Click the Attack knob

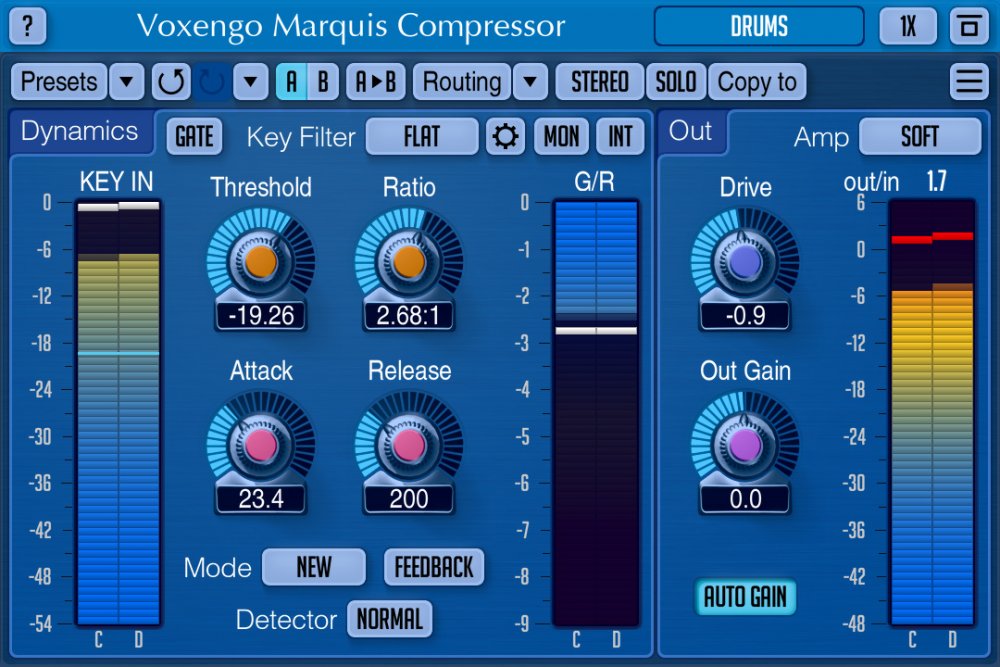tap(261, 445)
